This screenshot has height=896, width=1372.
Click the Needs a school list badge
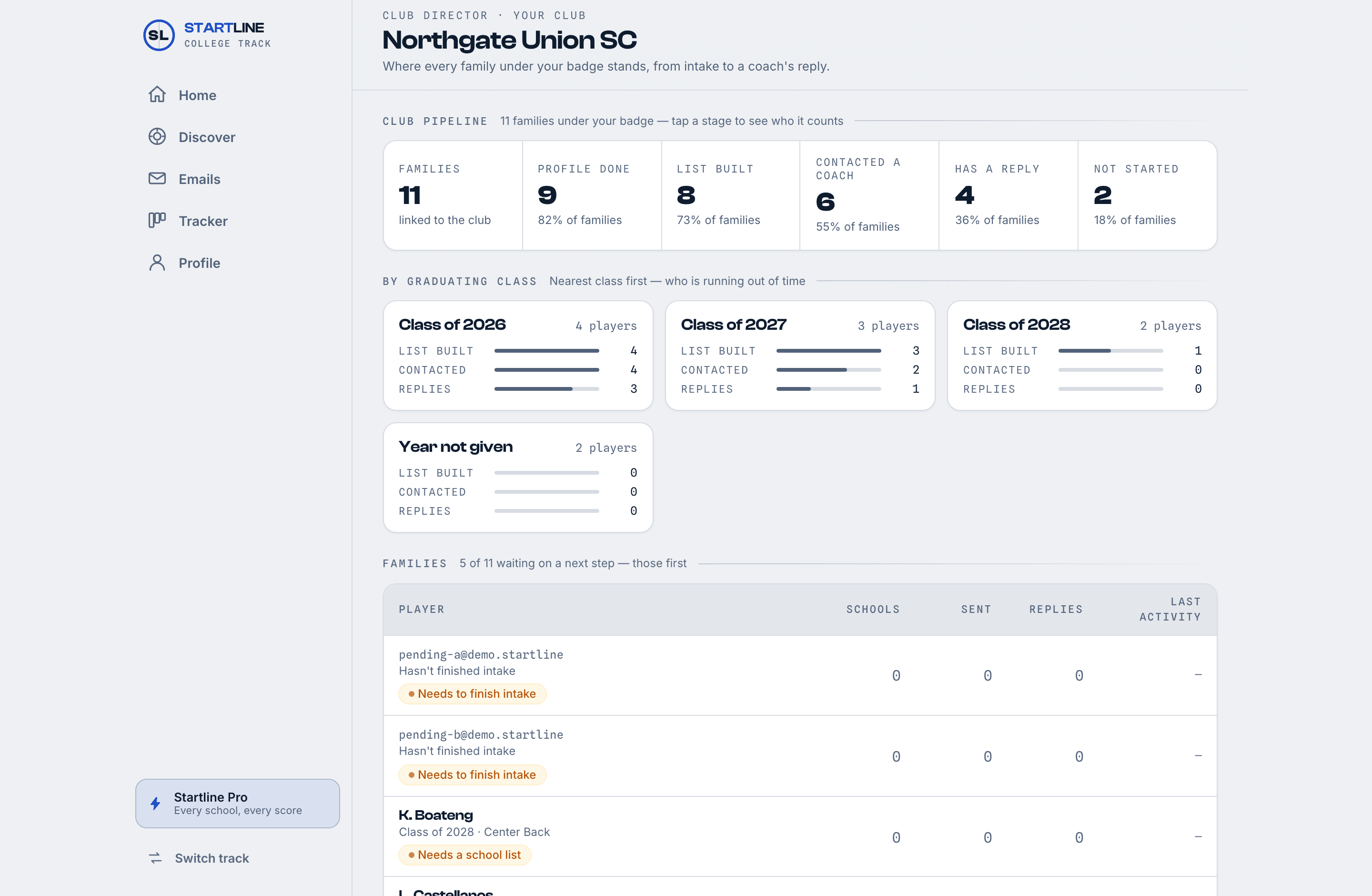tap(464, 855)
